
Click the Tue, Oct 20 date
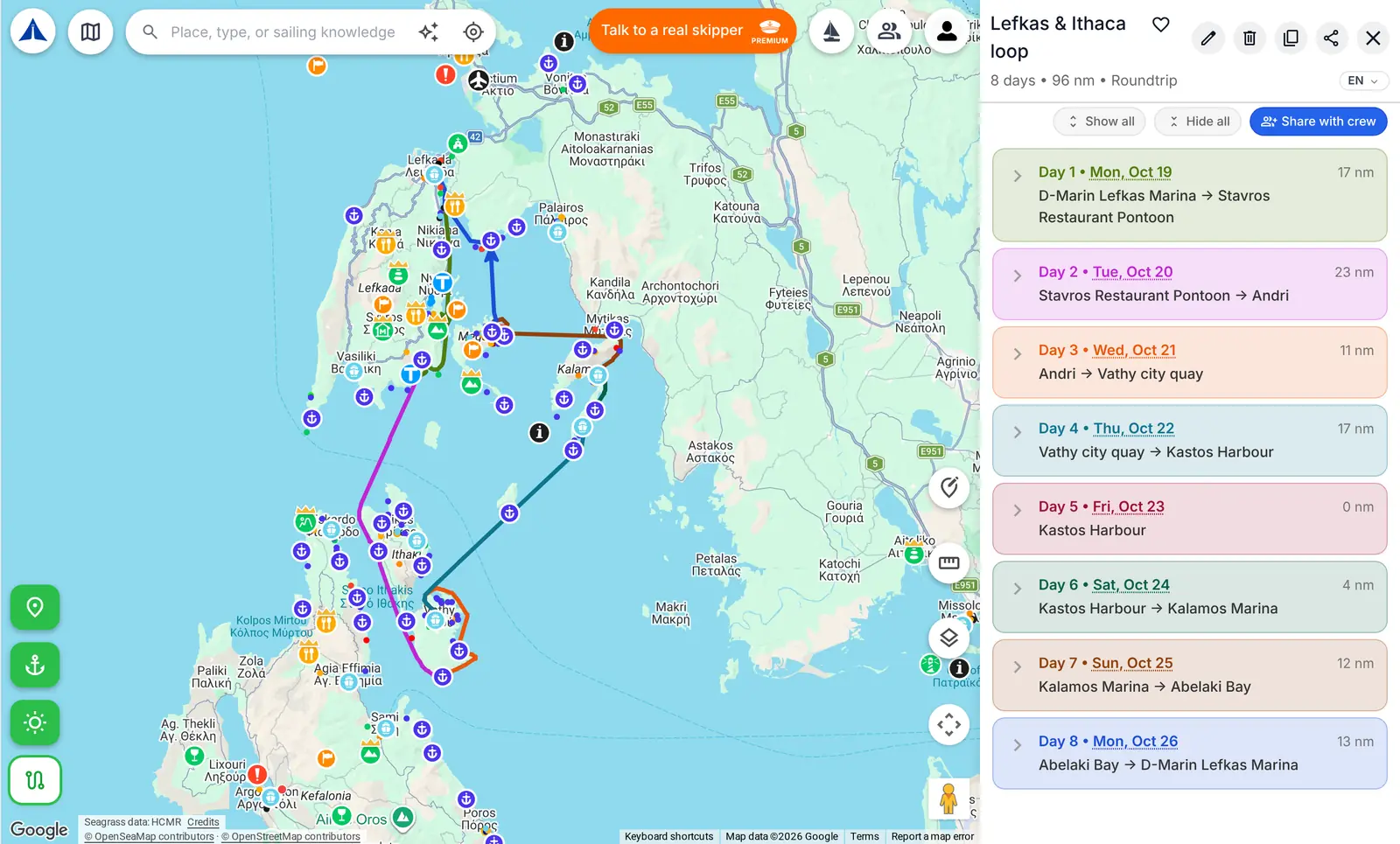(x=1132, y=272)
